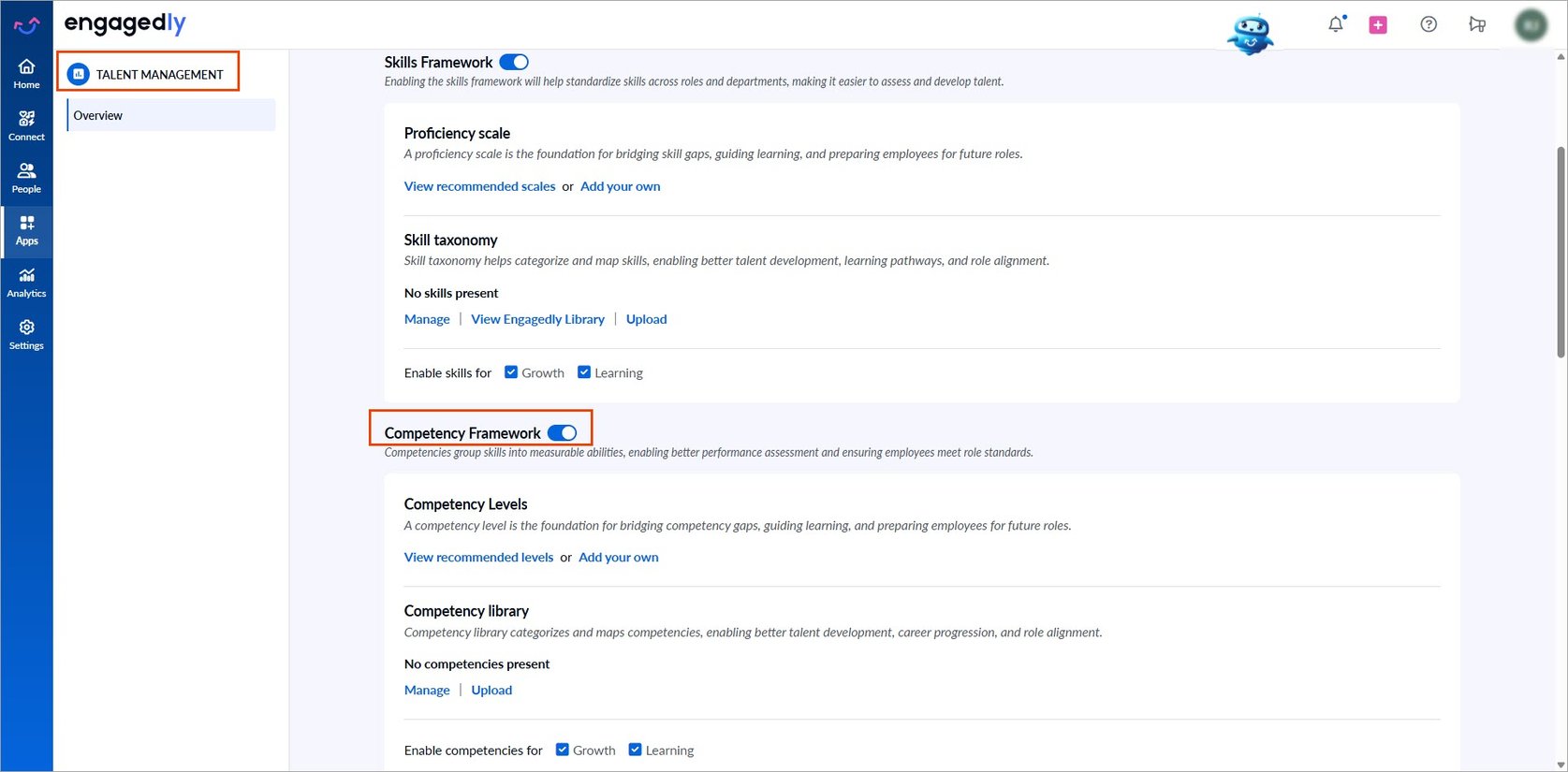Open the notifications bell

[x=1336, y=25]
